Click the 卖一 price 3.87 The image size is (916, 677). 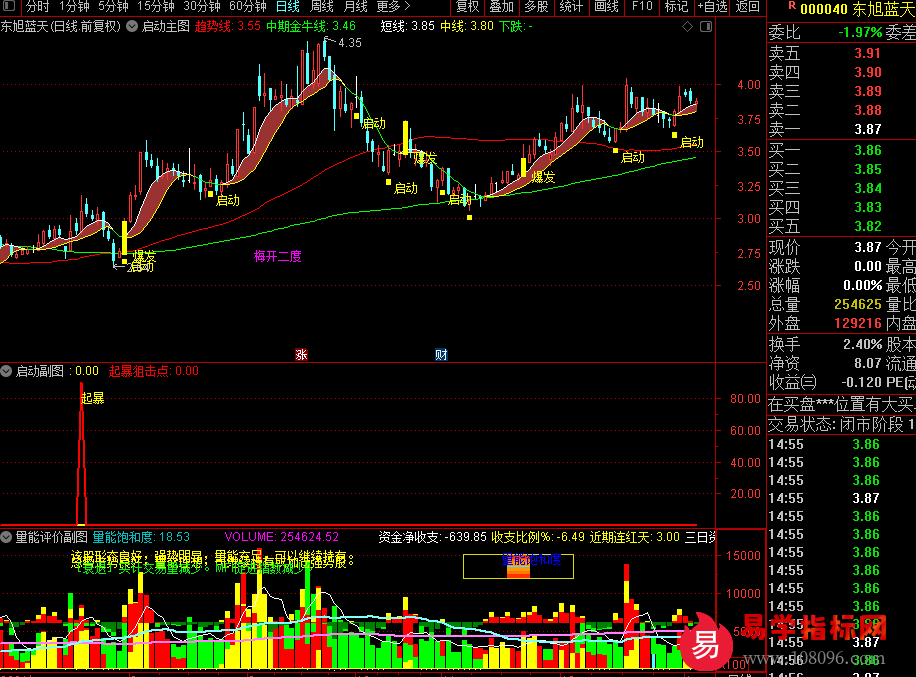(x=868, y=129)
